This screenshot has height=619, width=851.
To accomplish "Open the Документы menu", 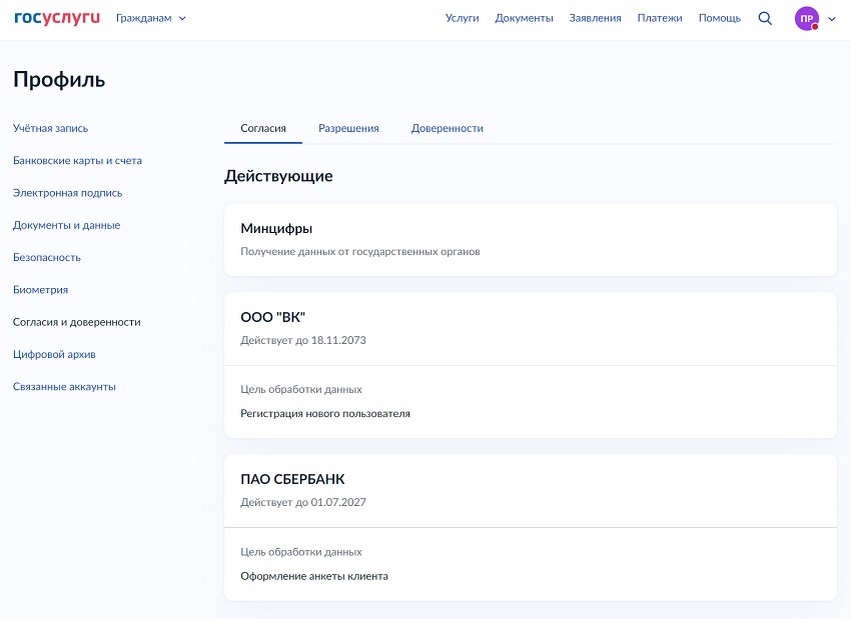I will pyautogui.click(x=524, y=18).
